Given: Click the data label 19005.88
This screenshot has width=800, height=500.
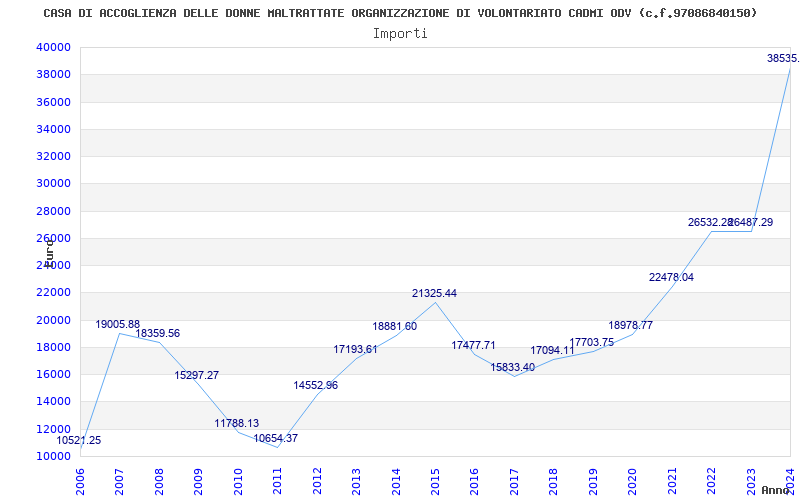Looking at the screenshot, I should click(x=117, y=324).
